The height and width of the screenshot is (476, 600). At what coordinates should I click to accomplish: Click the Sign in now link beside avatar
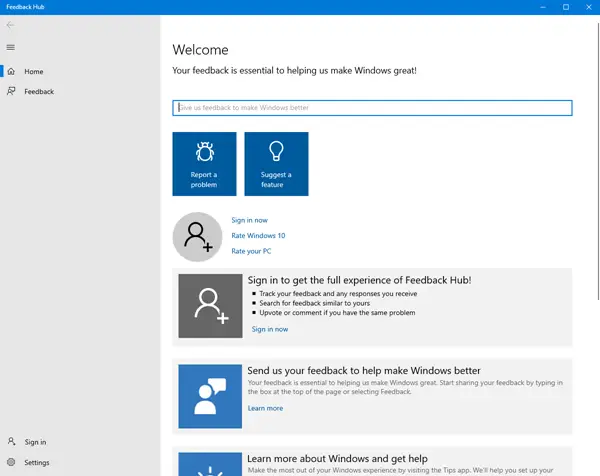[x=249, y=220]
